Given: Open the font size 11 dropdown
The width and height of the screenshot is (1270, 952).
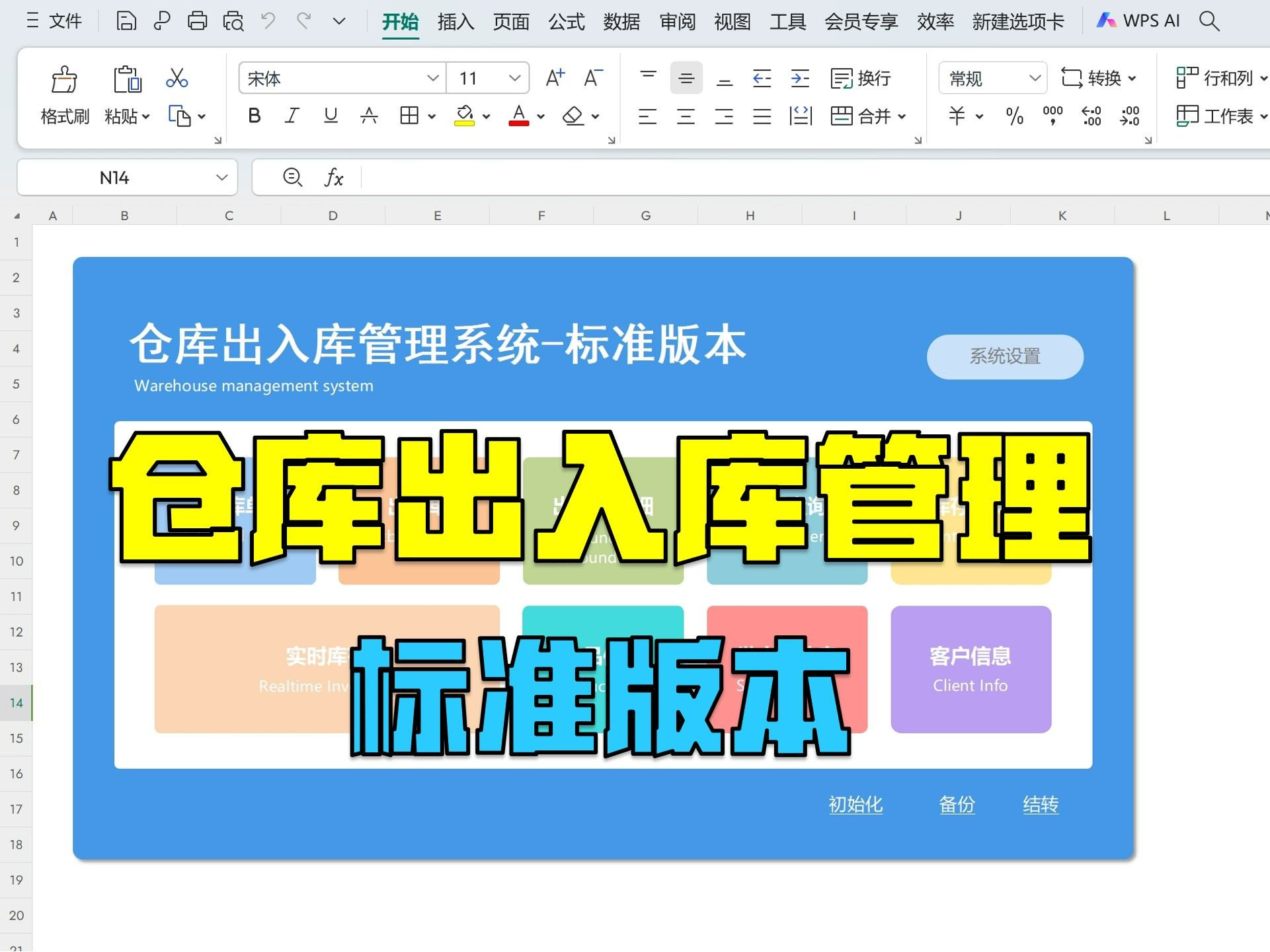Looking at the screenshot, I should [x=514, y=77].
